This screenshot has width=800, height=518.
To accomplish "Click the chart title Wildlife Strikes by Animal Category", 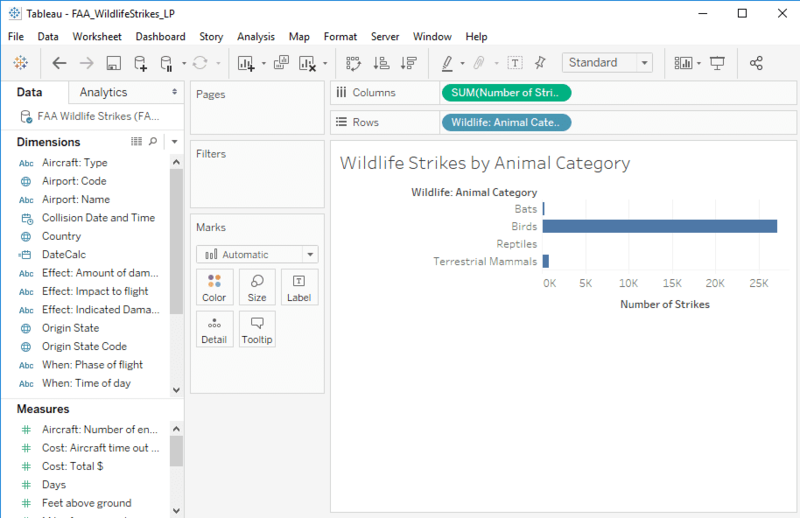I will click(485, 163).
